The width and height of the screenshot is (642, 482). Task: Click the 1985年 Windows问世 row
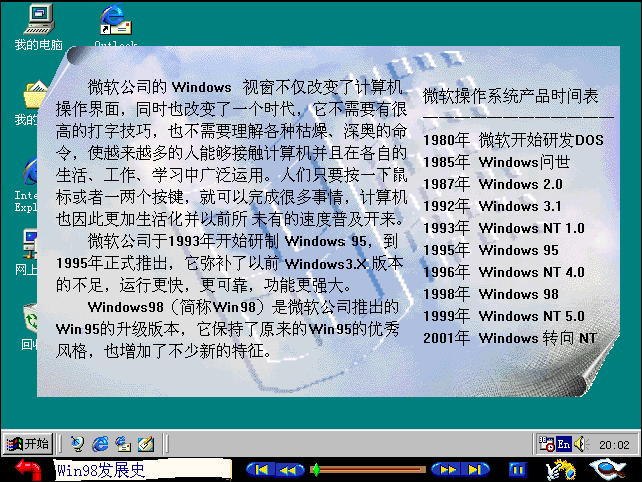coord(496,162)
